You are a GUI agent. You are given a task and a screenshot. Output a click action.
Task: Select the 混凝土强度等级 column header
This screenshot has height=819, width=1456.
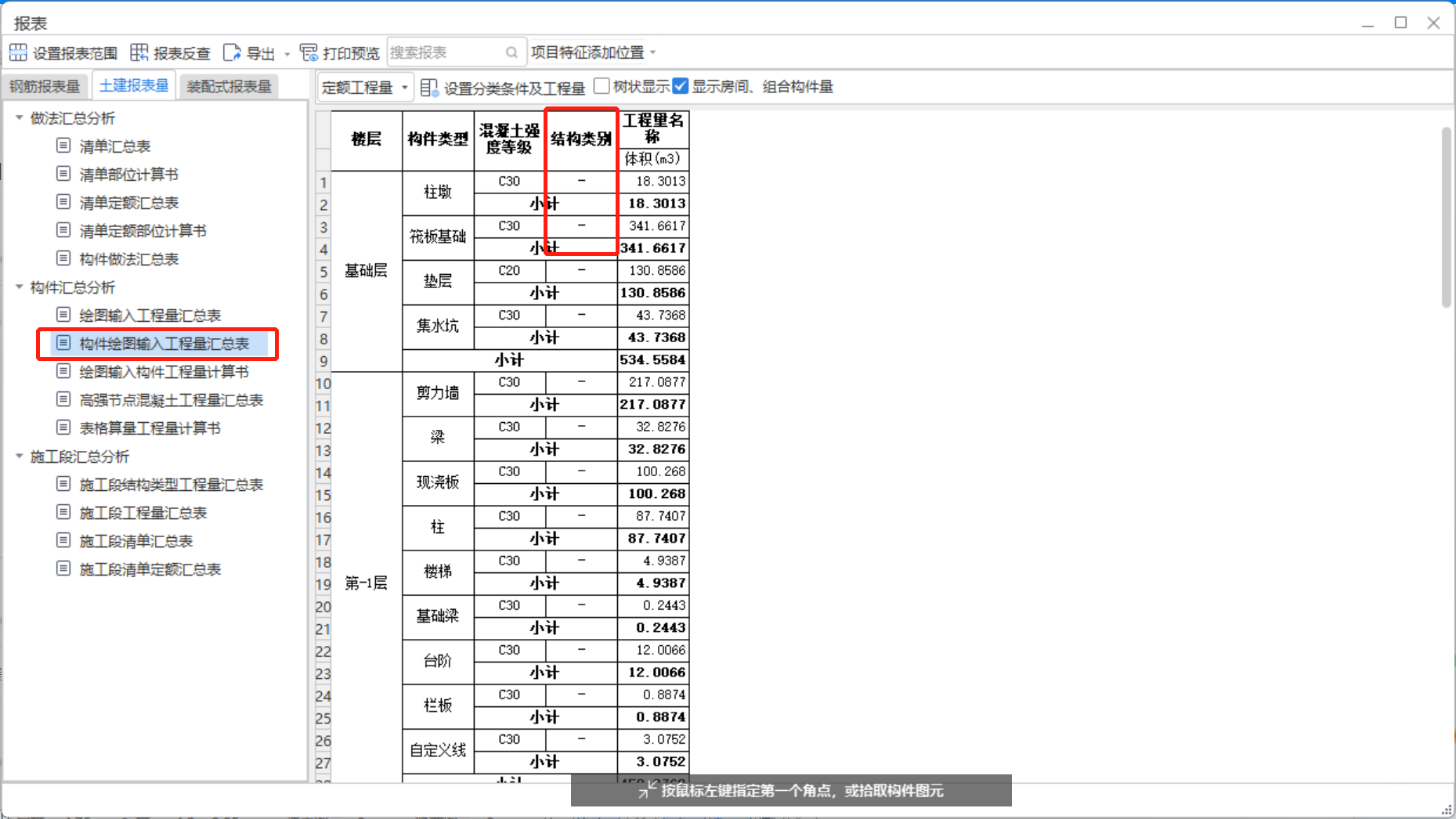510,140
